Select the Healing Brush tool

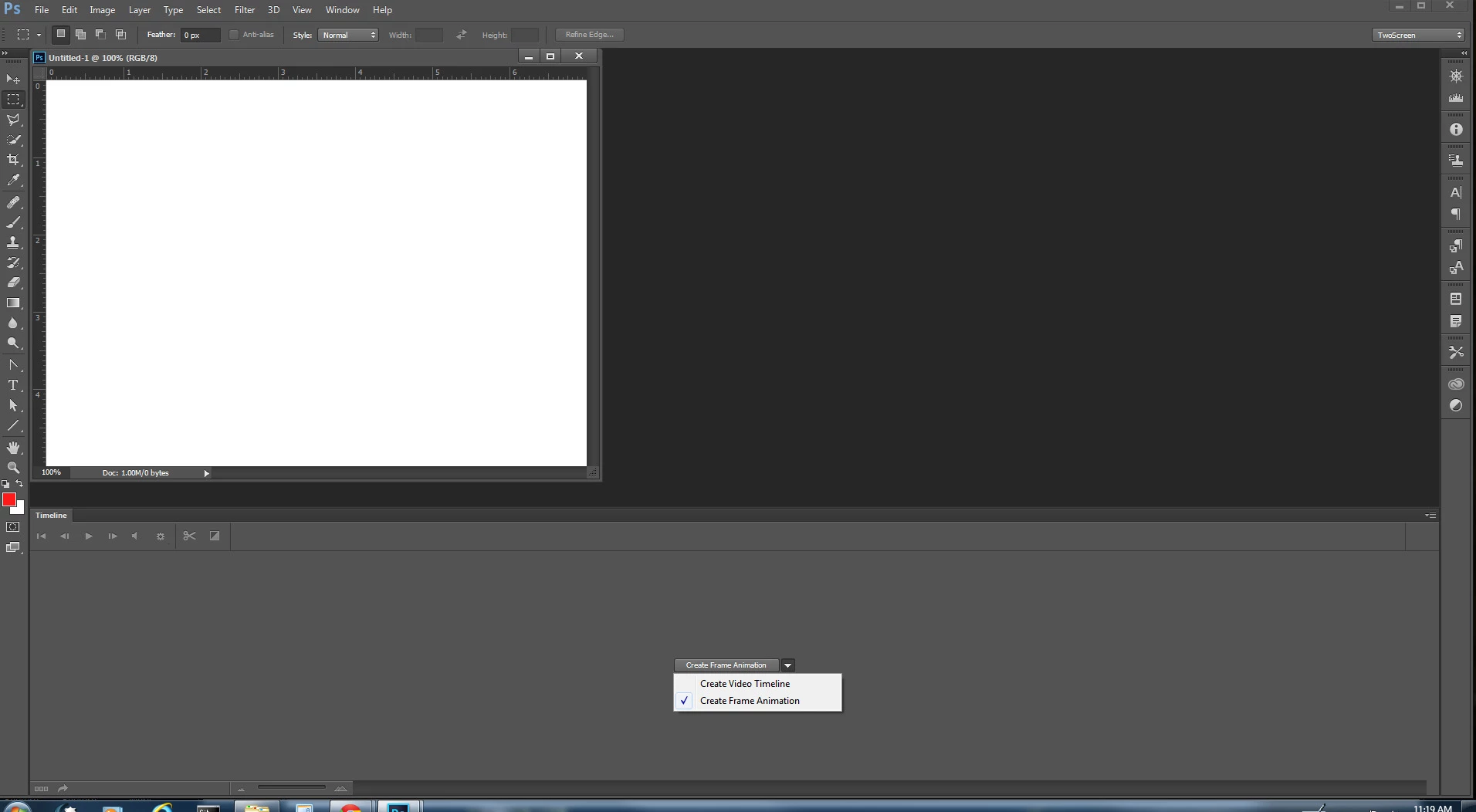tap(13, 202)
